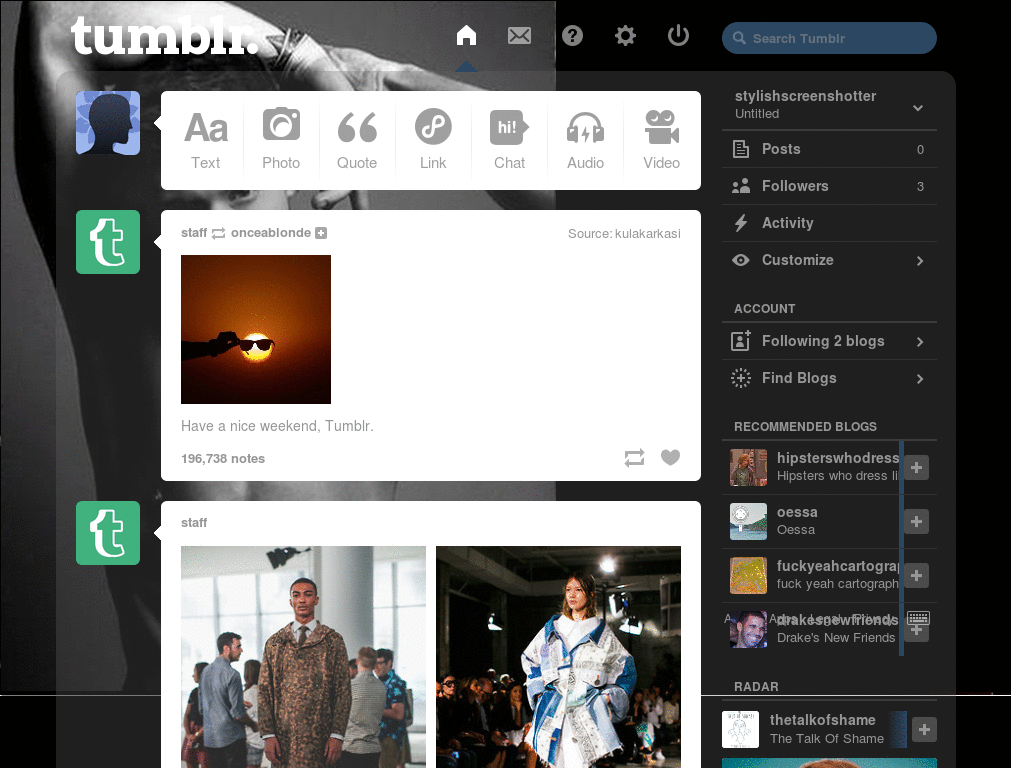
Task: Open Following 2 blogs chevron
Action: pyautogui.click(x=920, y=342)
